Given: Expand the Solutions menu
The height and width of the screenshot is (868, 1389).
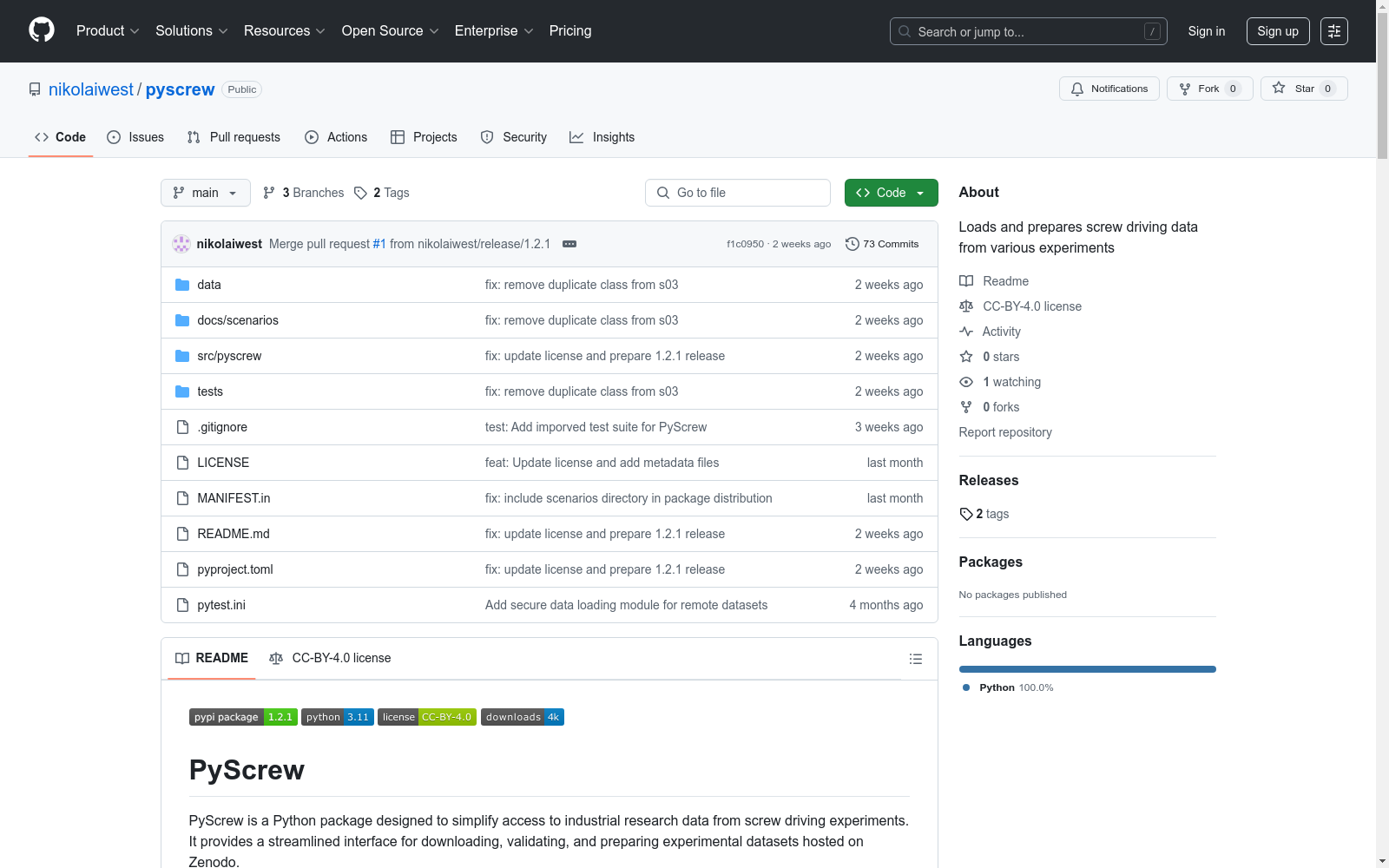Looking at the screenshot, I should pos(192,31).
